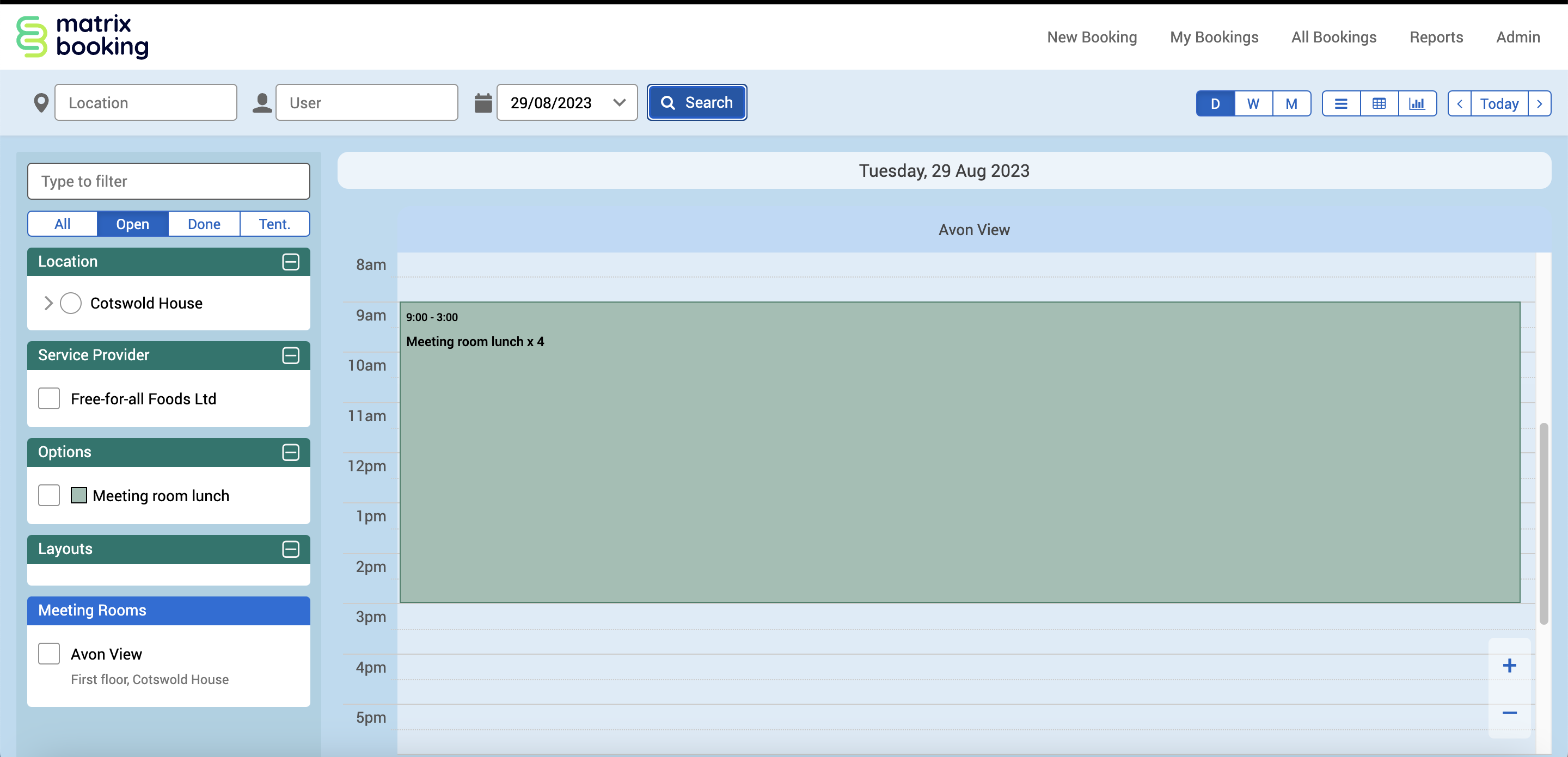Click the Search button
This screenshot has width=1568, height=757.
point(696,102)
